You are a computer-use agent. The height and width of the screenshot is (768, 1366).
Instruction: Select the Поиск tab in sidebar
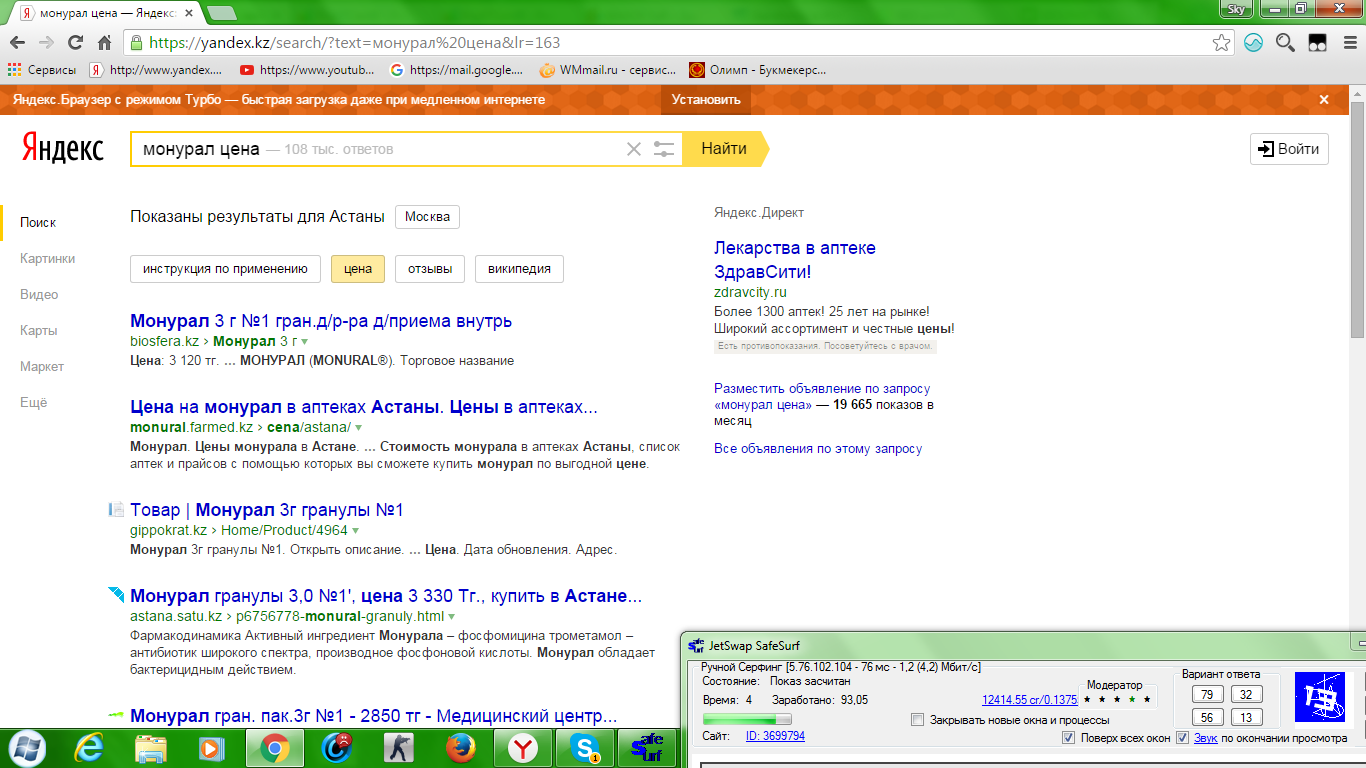click(x=38, y=222)
